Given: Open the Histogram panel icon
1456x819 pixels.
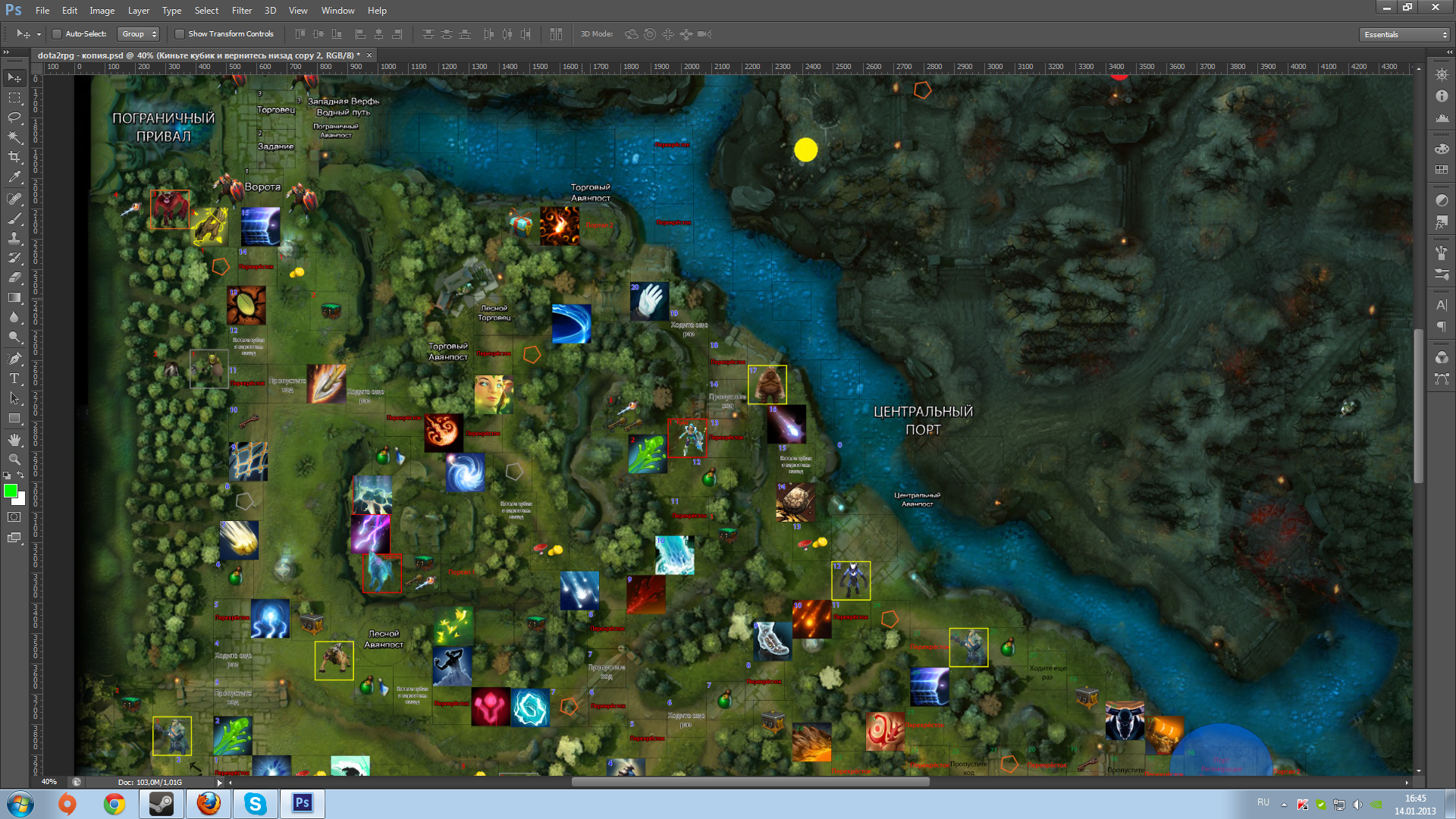Looking at the screenshot, I should pos(1442,118).
